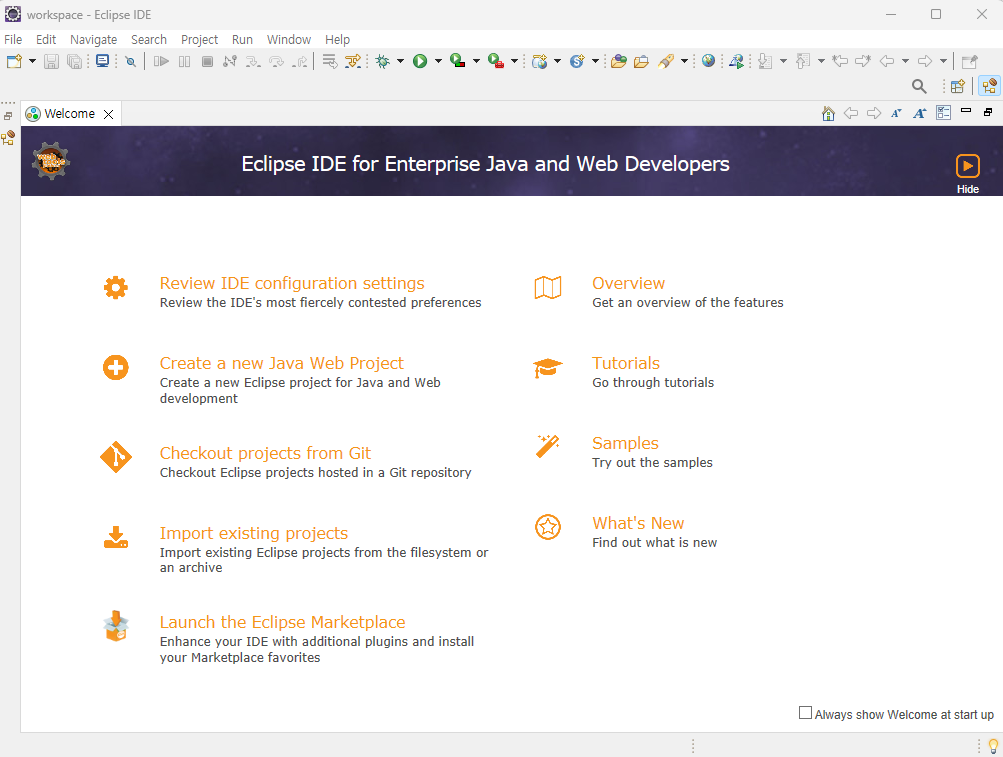Click the Open Perspective icon
The height and width of the screenshot is (757, 1003).
[x=958, y=86]
